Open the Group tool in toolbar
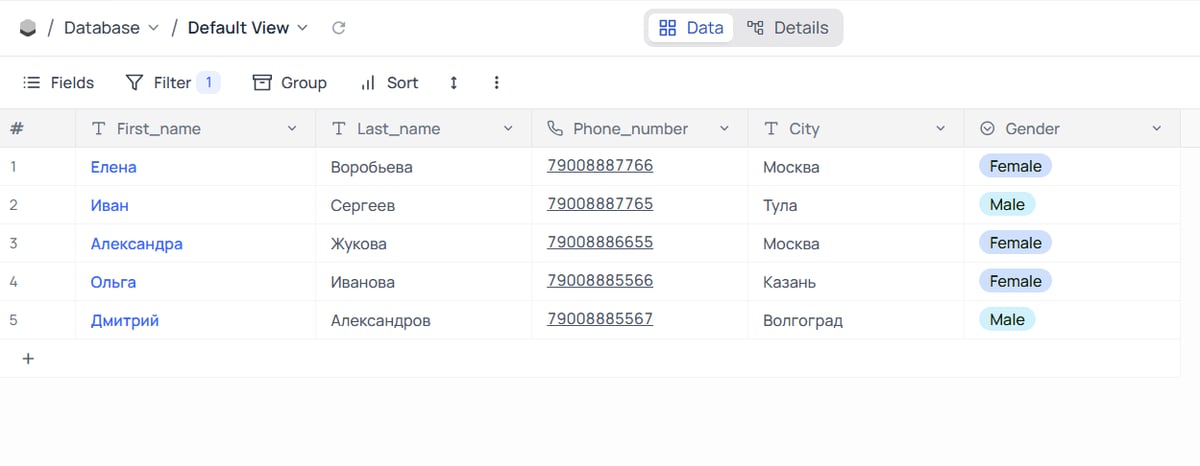 coord(290,83)
